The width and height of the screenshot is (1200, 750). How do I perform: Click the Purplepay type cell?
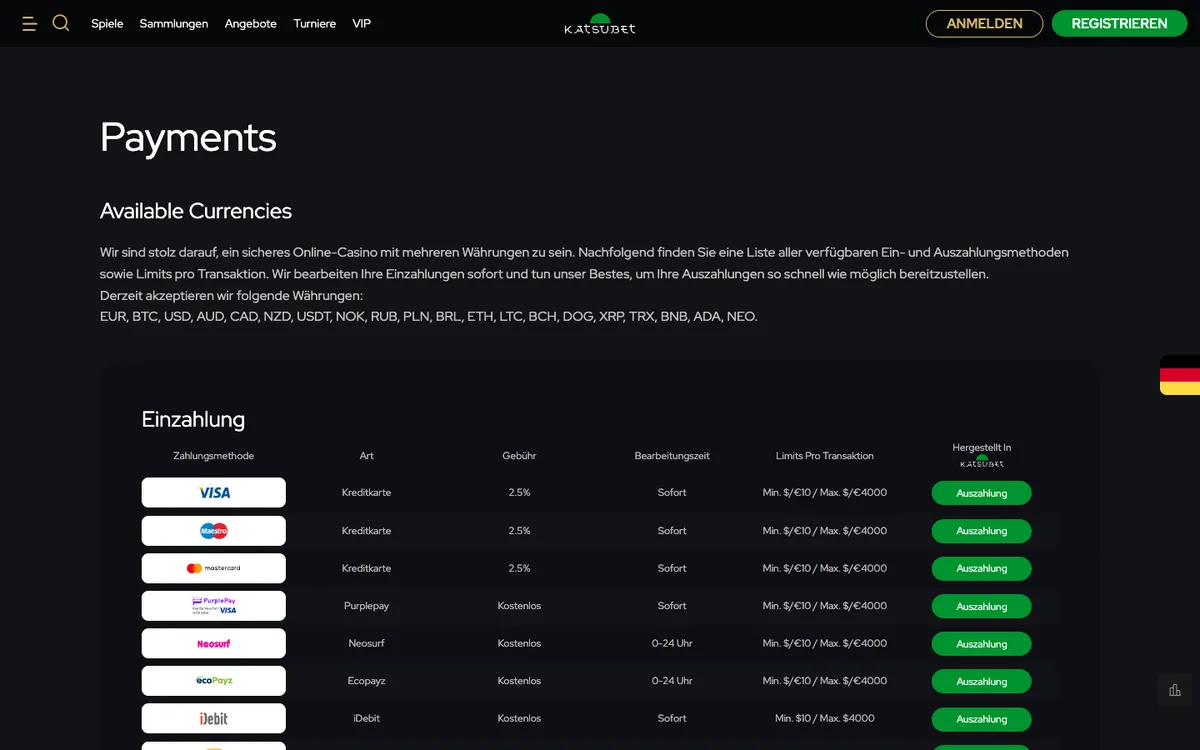coord(367,606)
